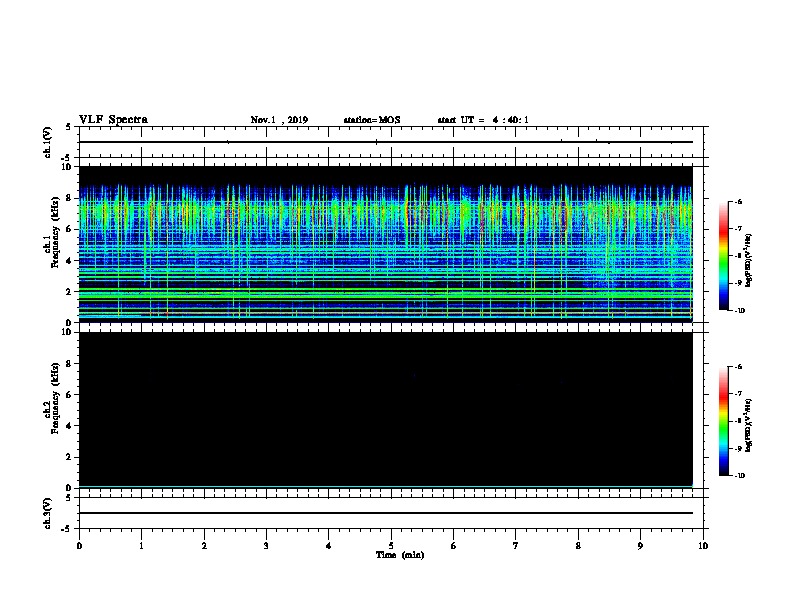792x612 pixels.
Task: Click the ch.2 spectrogram color scale bar
Action: (x=724, y=421)
